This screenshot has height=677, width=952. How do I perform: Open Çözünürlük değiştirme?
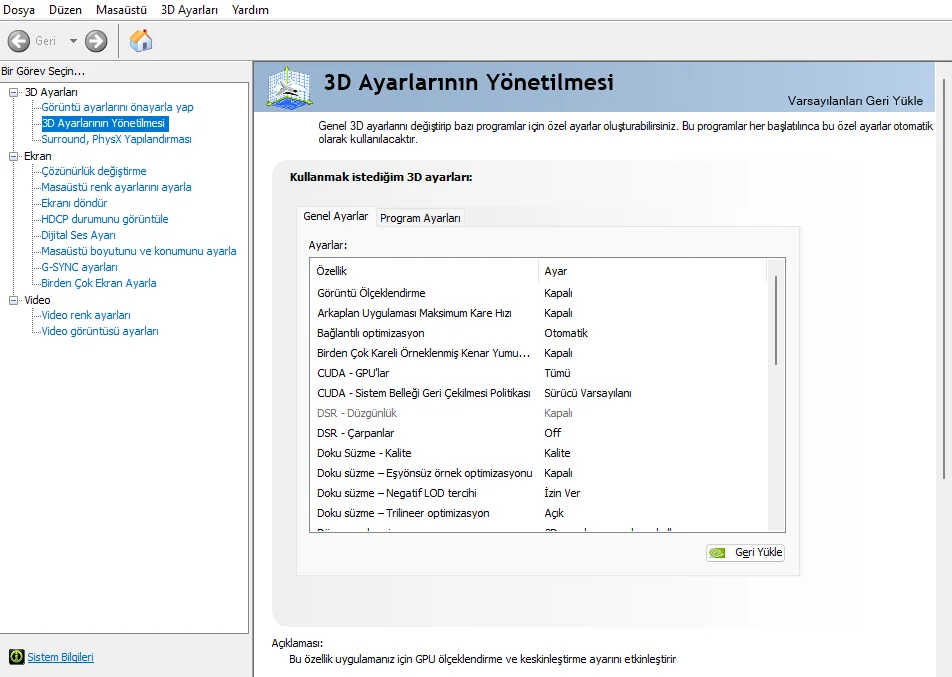tap(94, 171)
